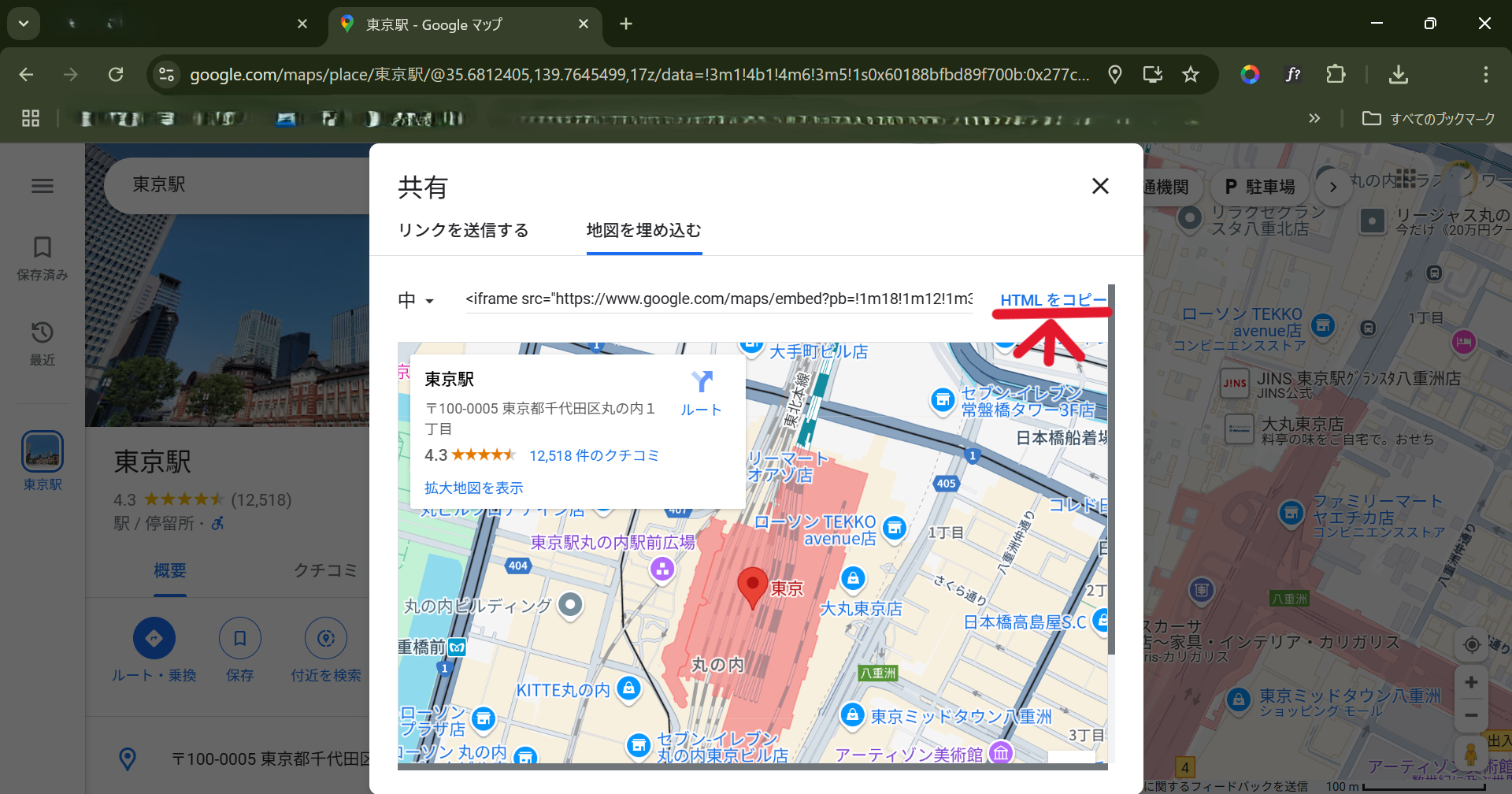Click the HTML をコピー link
The width and height of the screenshot is (1512, 794).
(x=1052, y=300)
